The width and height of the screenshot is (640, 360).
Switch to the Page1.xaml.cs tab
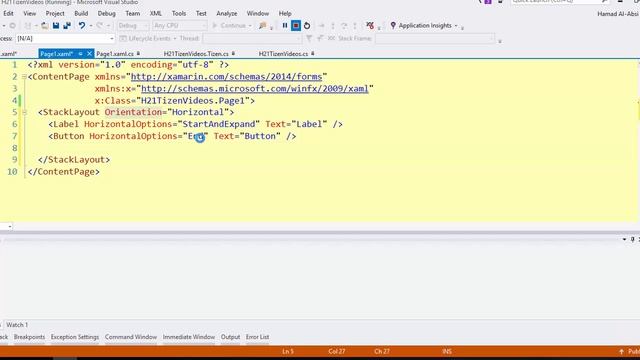(115, 54)
